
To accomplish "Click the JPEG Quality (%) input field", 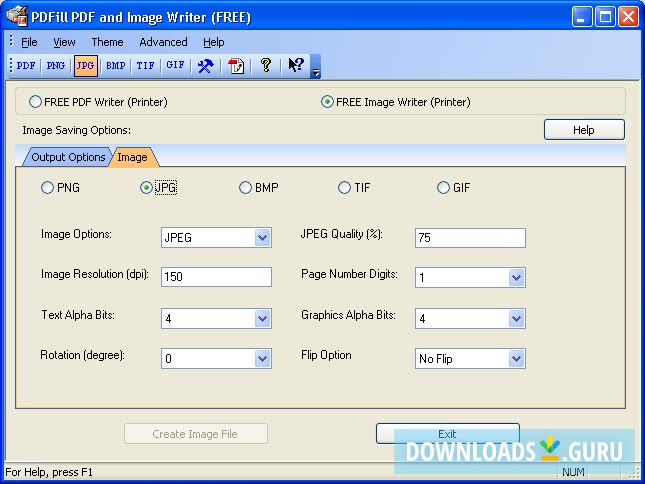I will (x=470, y=238).
